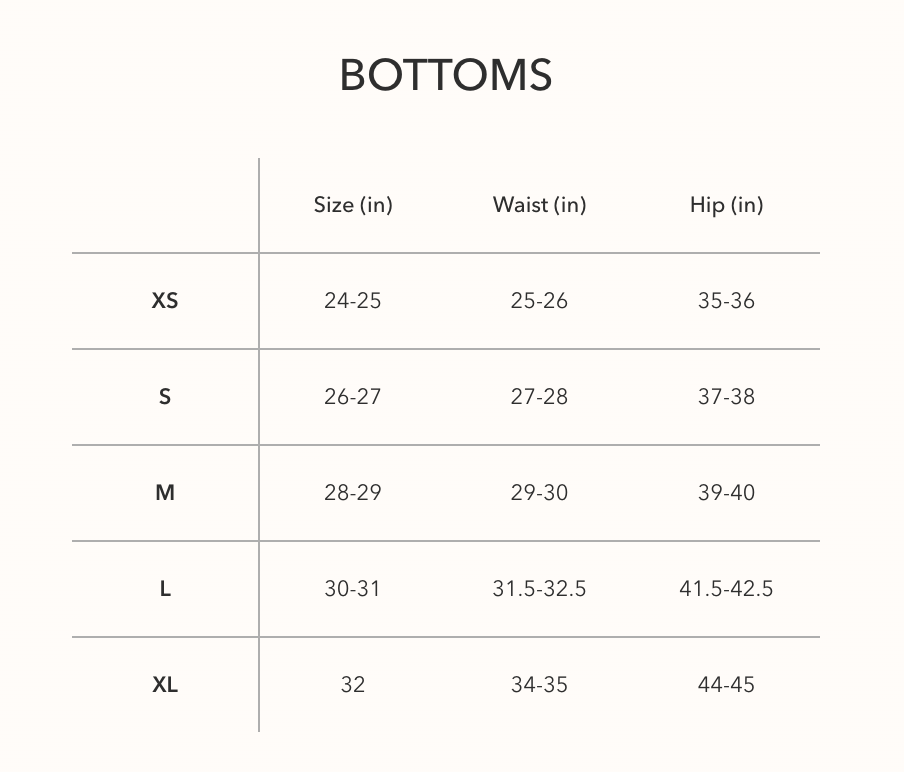Click the M row label

click(x=165, y=492)
